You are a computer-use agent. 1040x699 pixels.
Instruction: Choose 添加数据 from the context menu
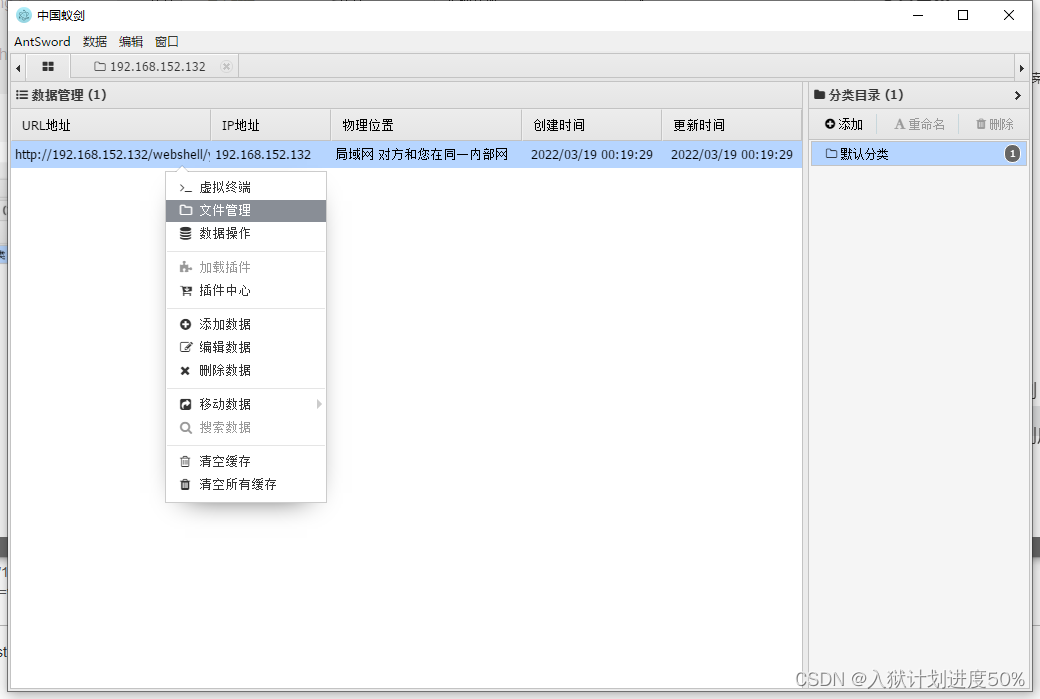point(245,324)
